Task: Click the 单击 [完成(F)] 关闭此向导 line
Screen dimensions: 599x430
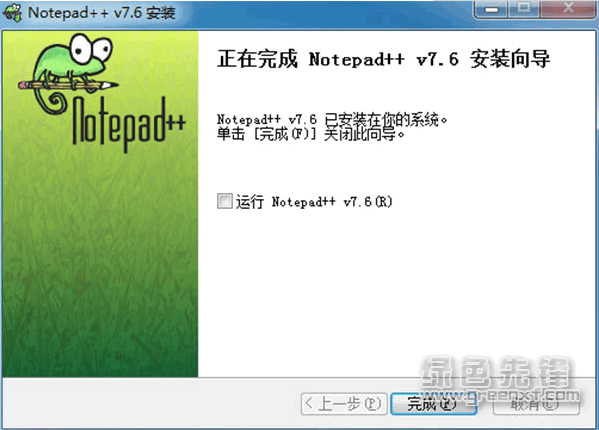Action: pyautogui.click(x=311, y=134)
